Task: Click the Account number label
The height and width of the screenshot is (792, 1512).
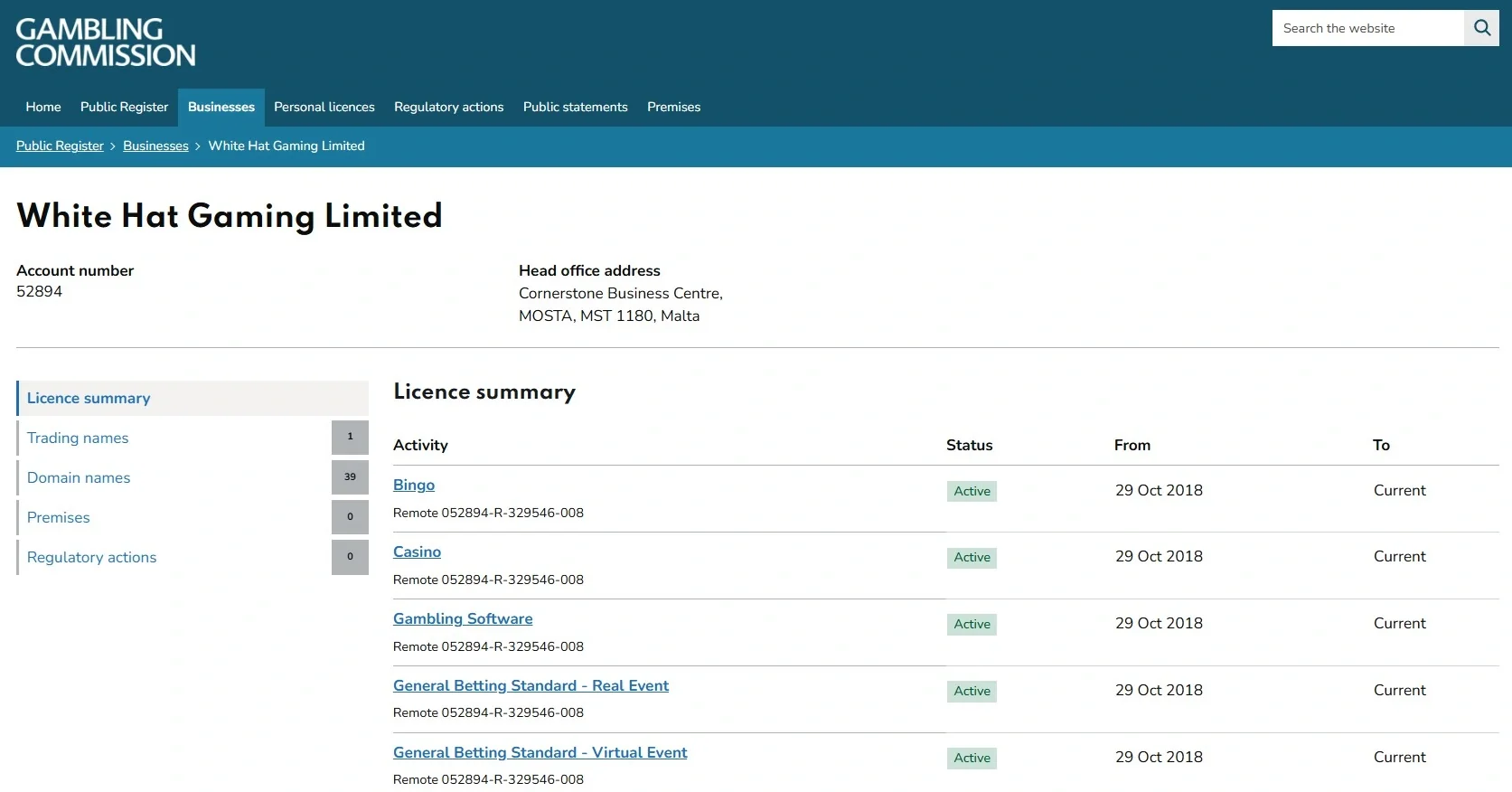Action: (x=75, y=270)
